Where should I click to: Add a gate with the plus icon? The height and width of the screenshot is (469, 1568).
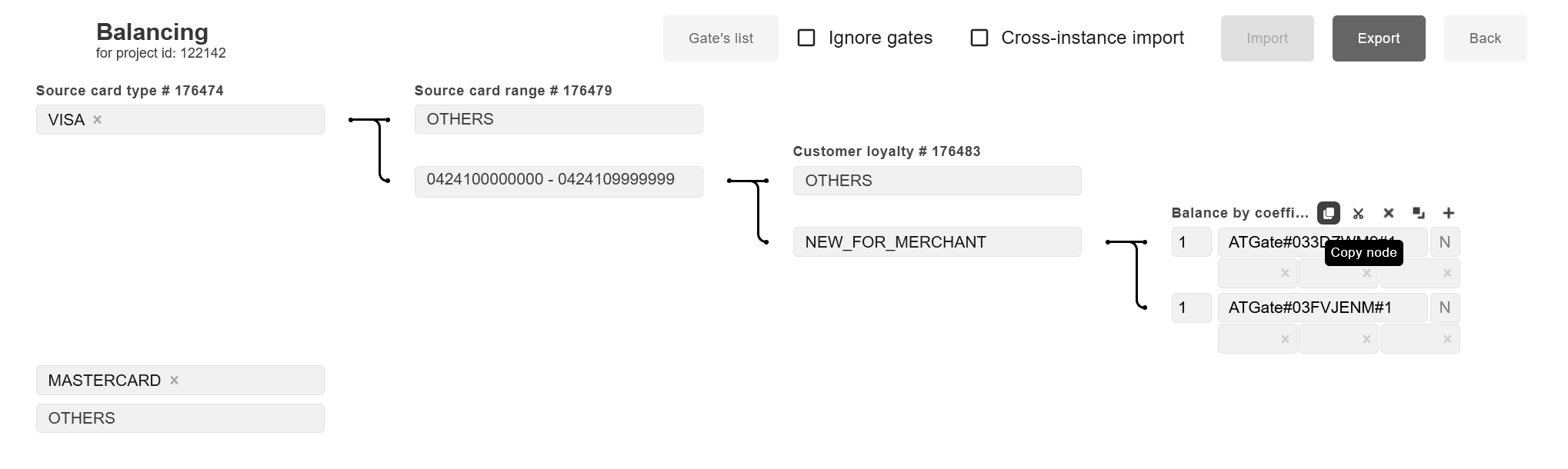pyautogui.click(x=1449, y=213)
